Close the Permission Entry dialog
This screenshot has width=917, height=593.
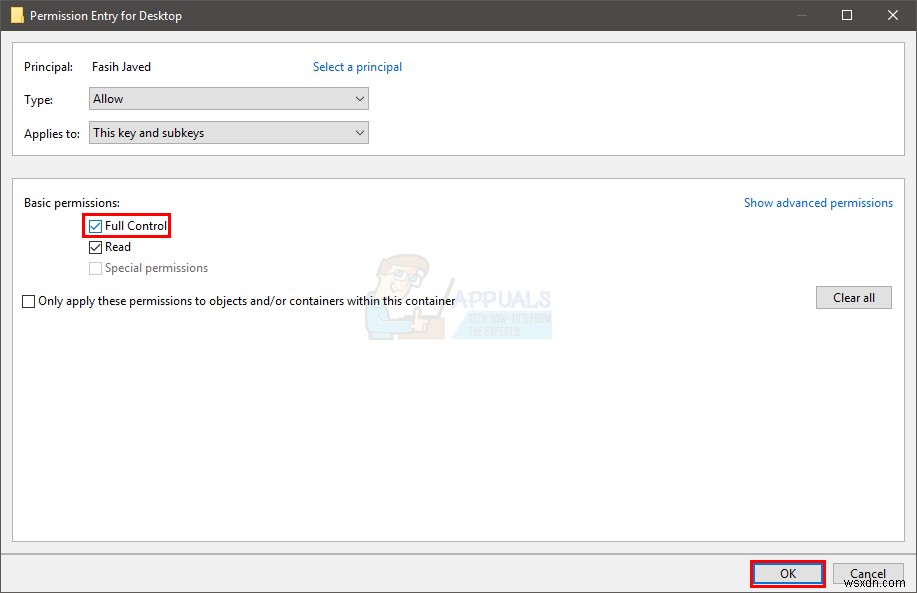892,16
